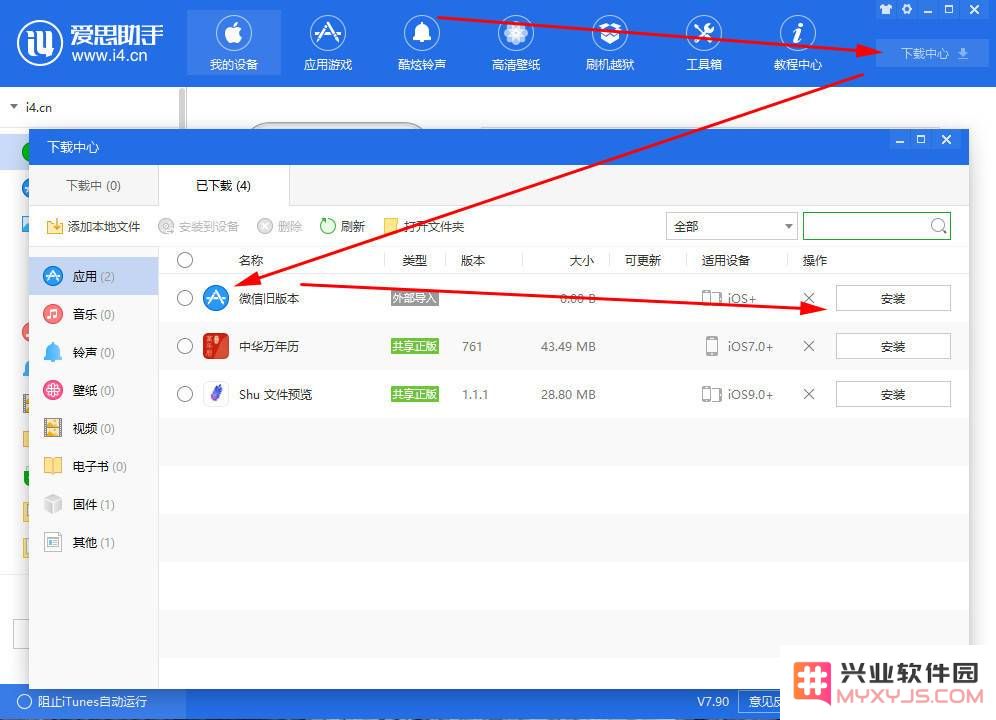Click version number 761
The width and height of the screenshot is (996, 720).
point(472,346)
